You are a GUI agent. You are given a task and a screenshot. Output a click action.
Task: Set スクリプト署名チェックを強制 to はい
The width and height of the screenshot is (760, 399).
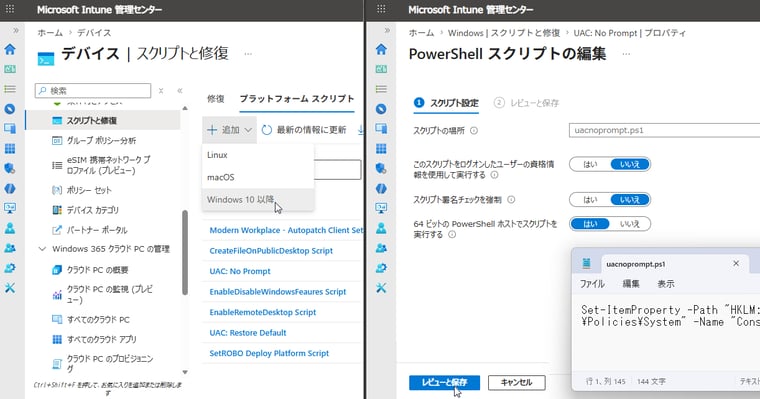pos(590,199)
